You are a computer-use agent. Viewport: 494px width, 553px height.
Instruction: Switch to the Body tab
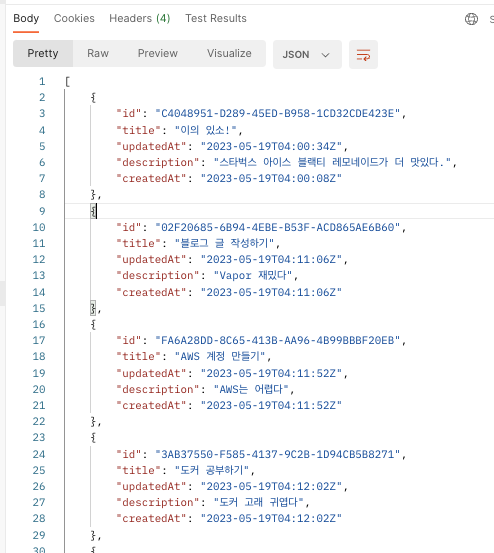[x=26, y=18]
